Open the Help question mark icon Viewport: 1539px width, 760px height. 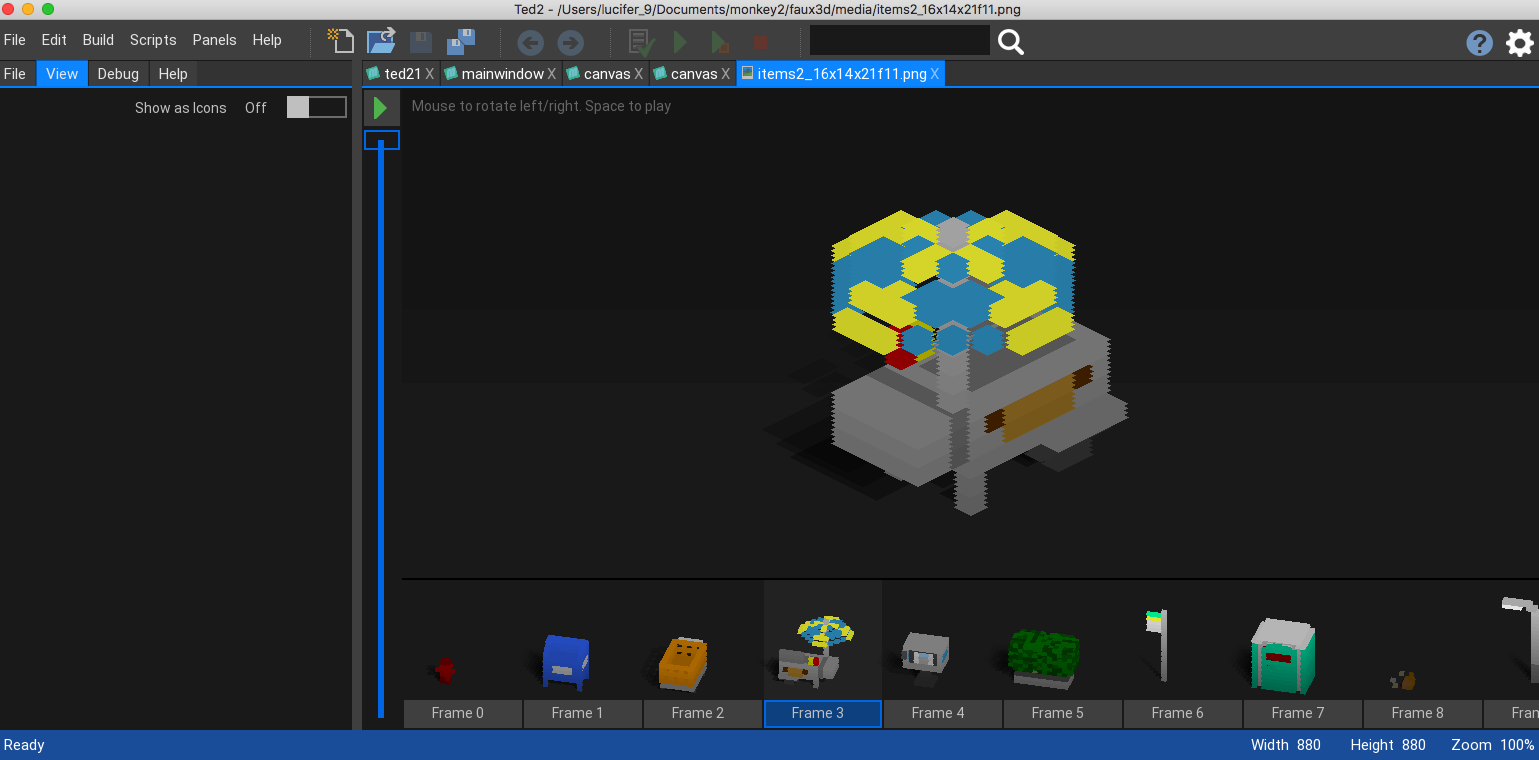1479,43
